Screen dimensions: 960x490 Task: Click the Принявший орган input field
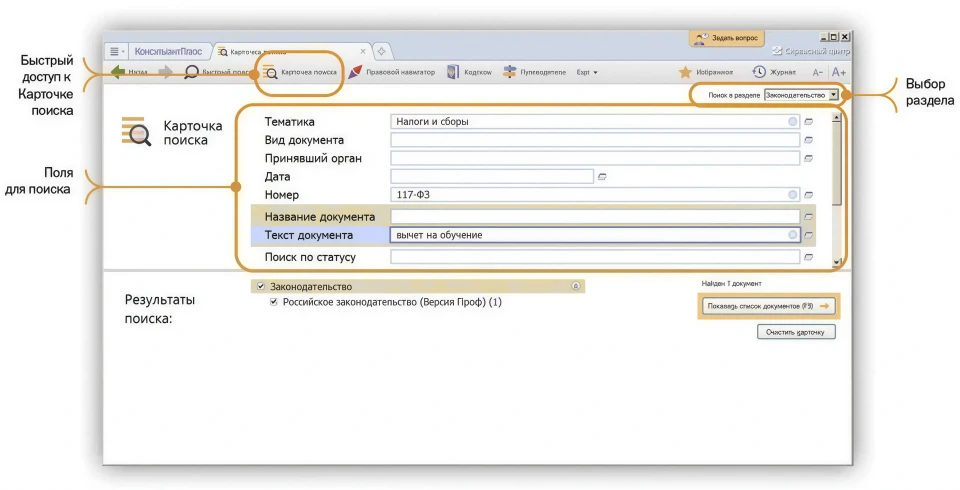click(x=595, y=158)
